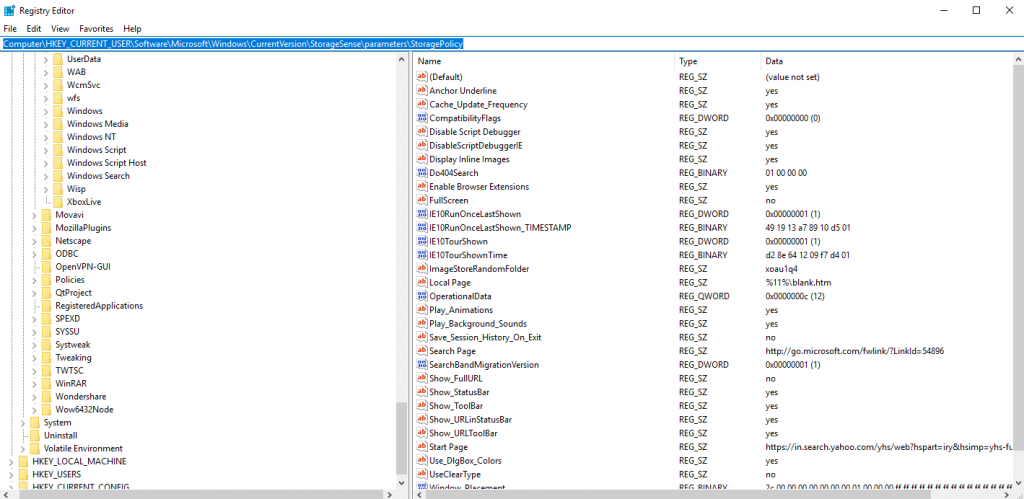
Task: Click the tree pane scroll up arrow
Action: point(402,59)
